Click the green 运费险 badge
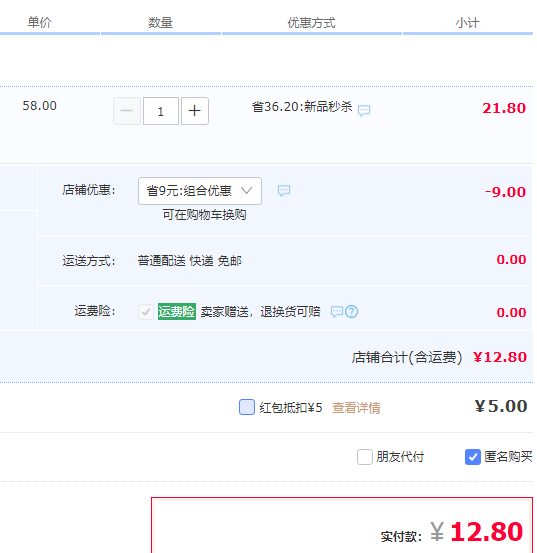537x553 pixels. click(177, 312)
